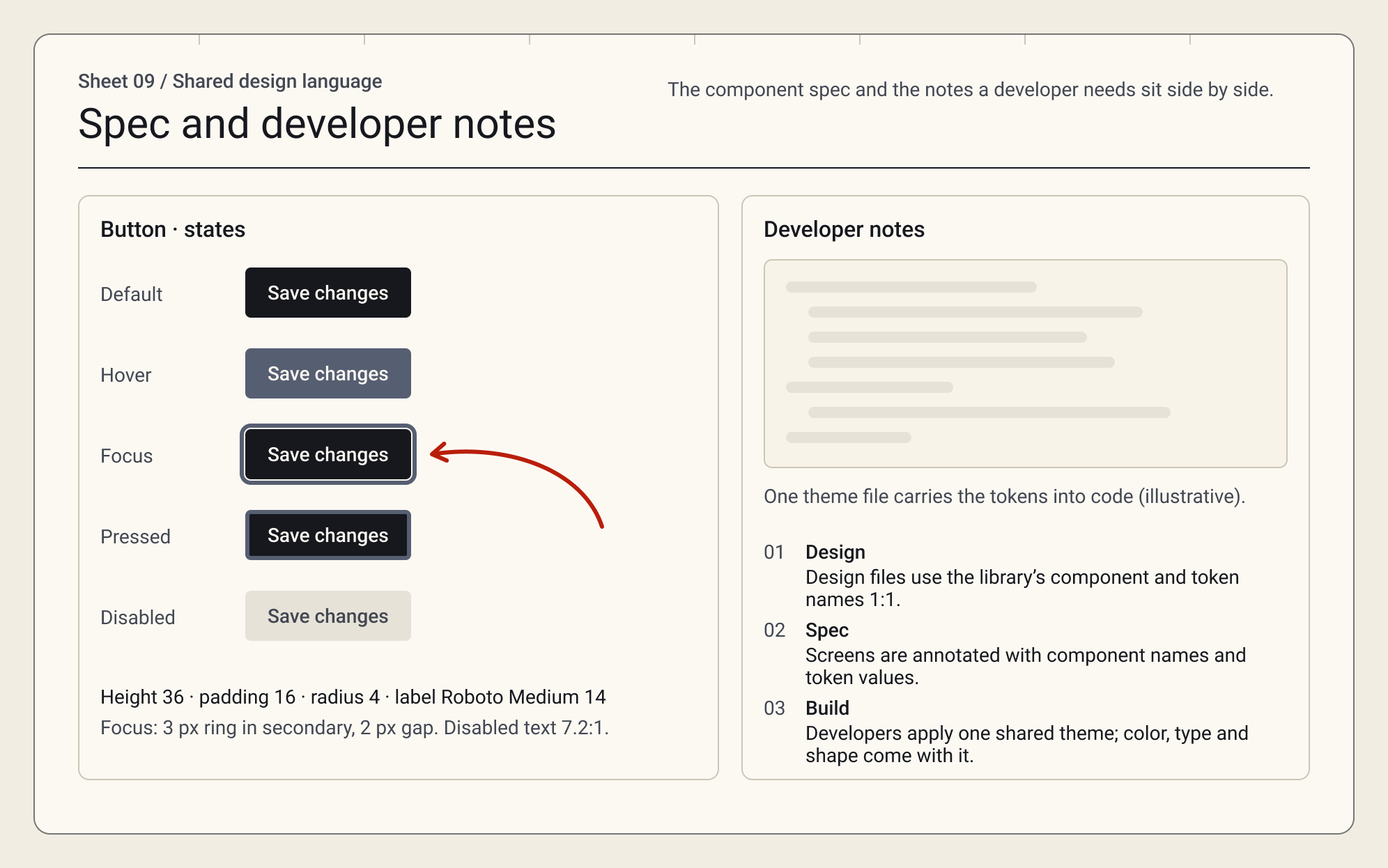Select the code block placeholder in Developer notes
Image resolution: width=1388 pixels, height=868 pixels.
click(x=1025, y=364)
